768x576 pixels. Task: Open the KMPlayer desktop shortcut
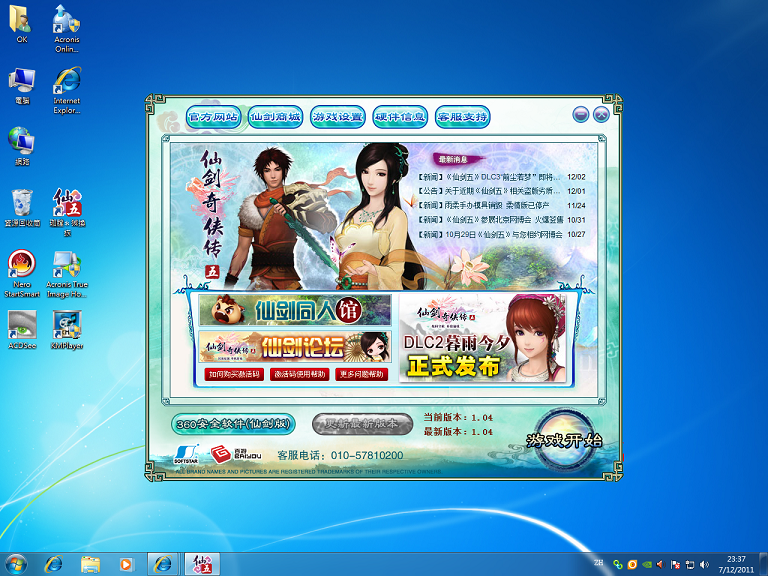pos(67,328)
